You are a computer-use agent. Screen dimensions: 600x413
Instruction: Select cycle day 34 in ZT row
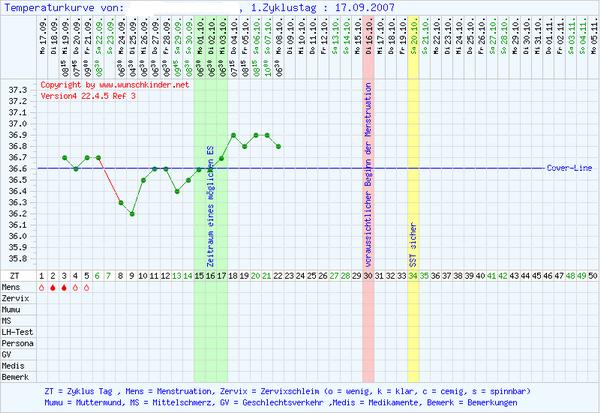point(413,275)
